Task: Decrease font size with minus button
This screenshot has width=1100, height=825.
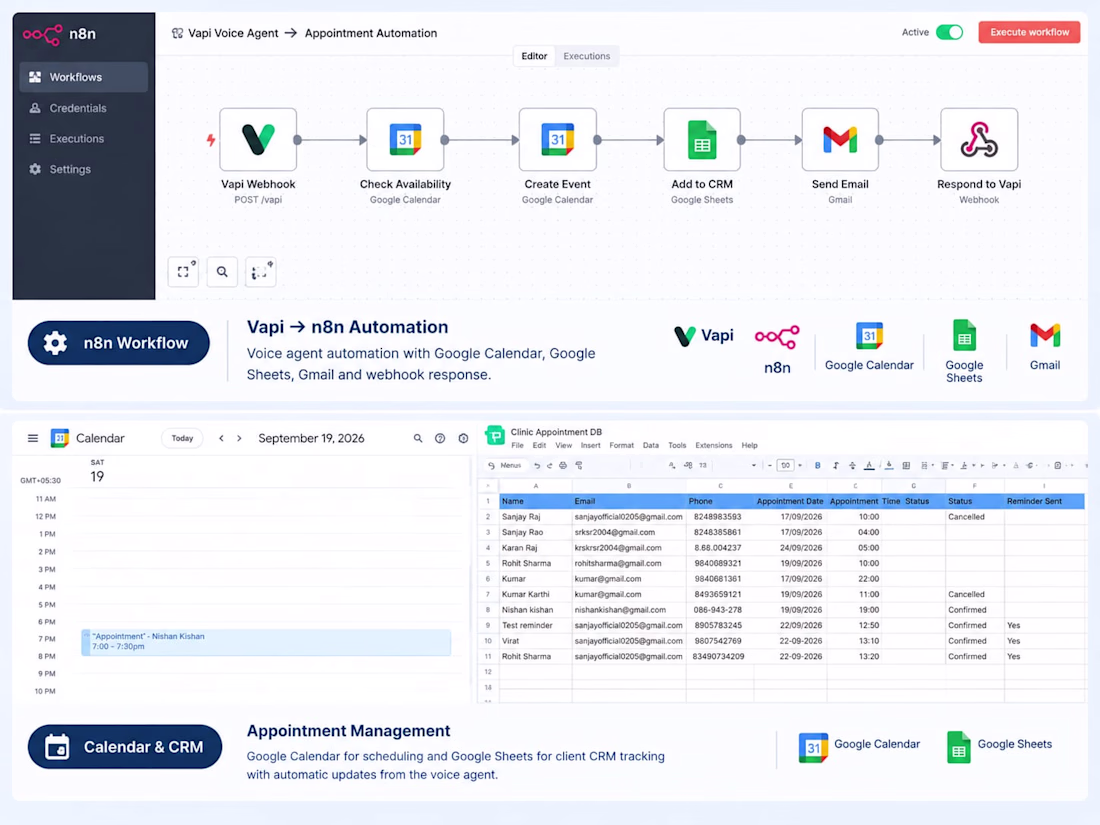Action: point(770,466)
